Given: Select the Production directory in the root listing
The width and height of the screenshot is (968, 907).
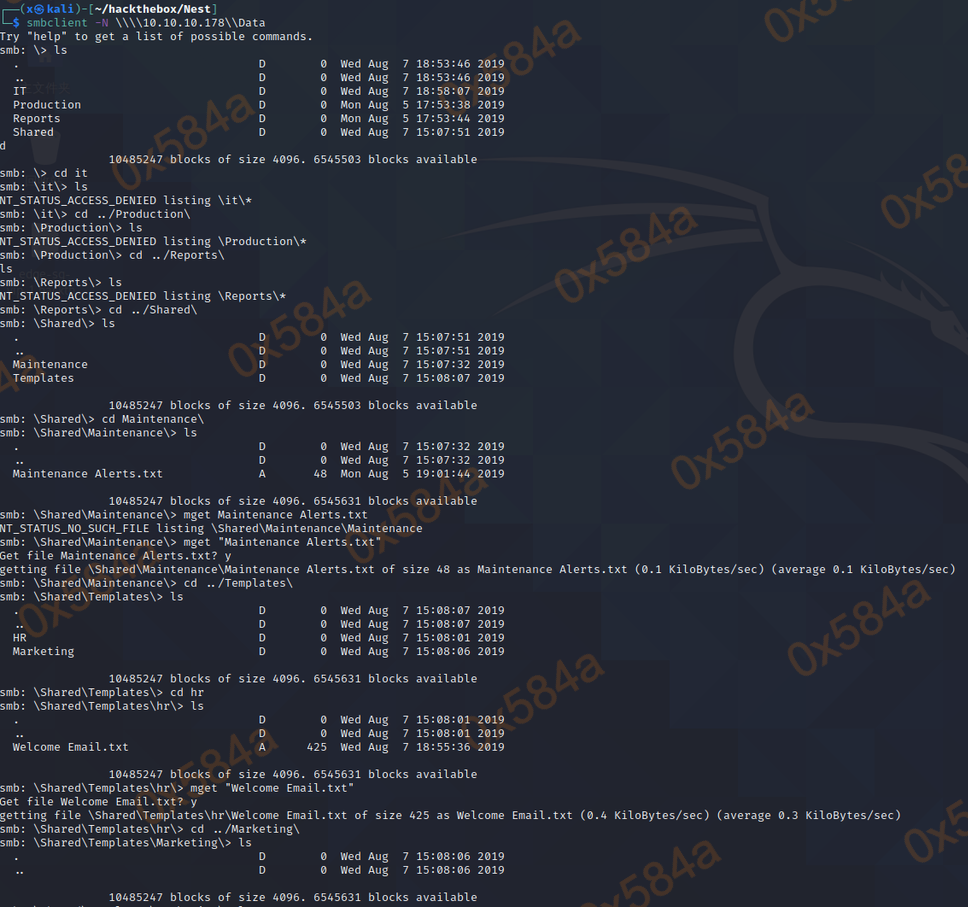Looking at the screenshot, I should (46, 105).
